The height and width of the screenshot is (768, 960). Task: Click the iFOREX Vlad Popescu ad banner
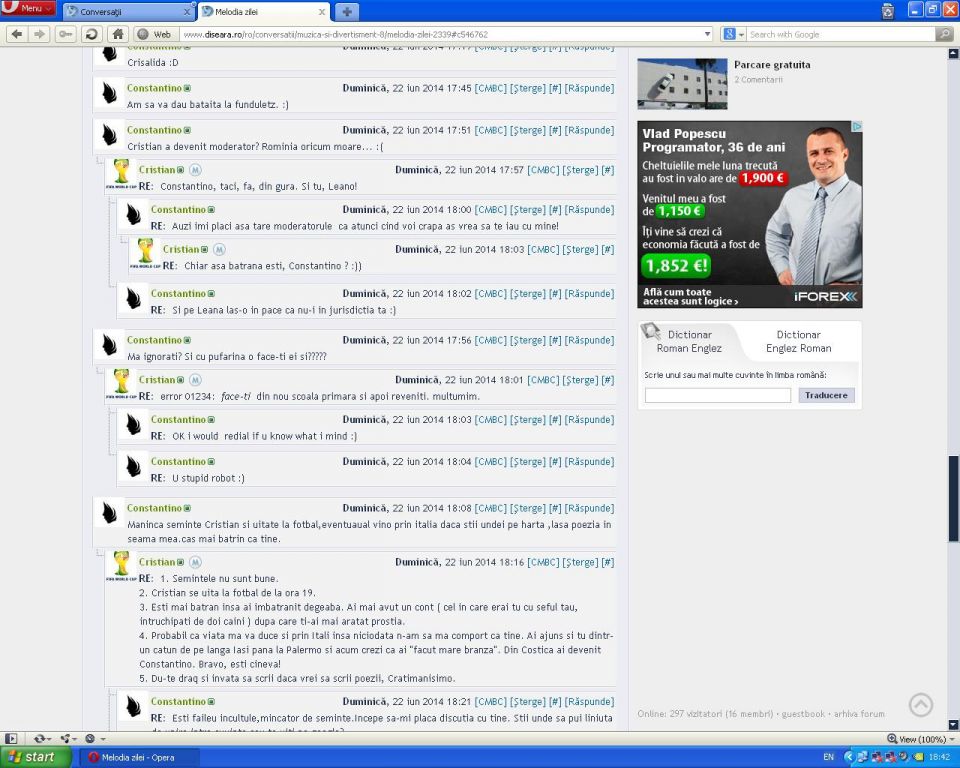click(x=749, y=214)
